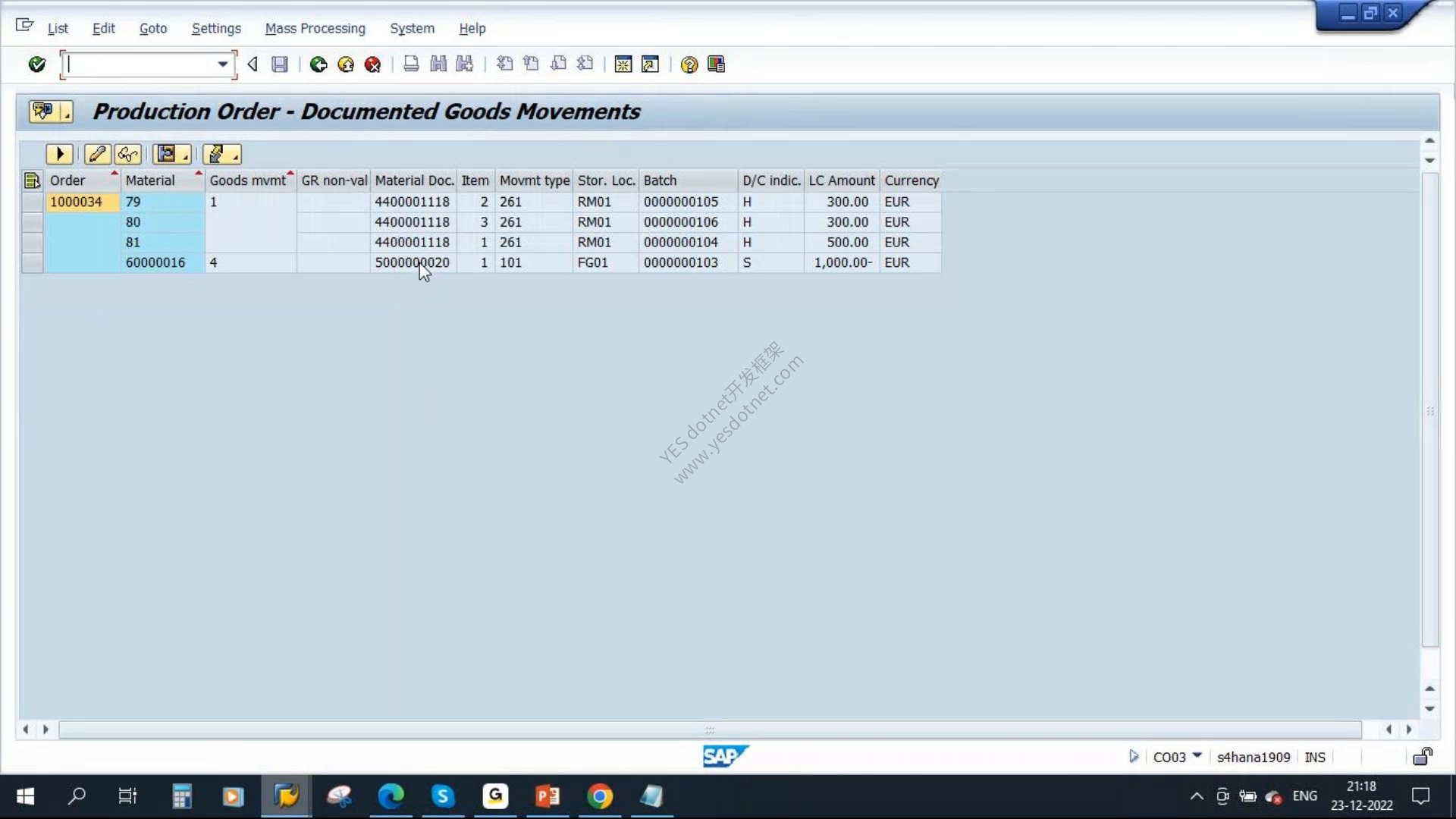
Task: Click the yellow Help question mark icon
Action: click(x=689, y=64)
